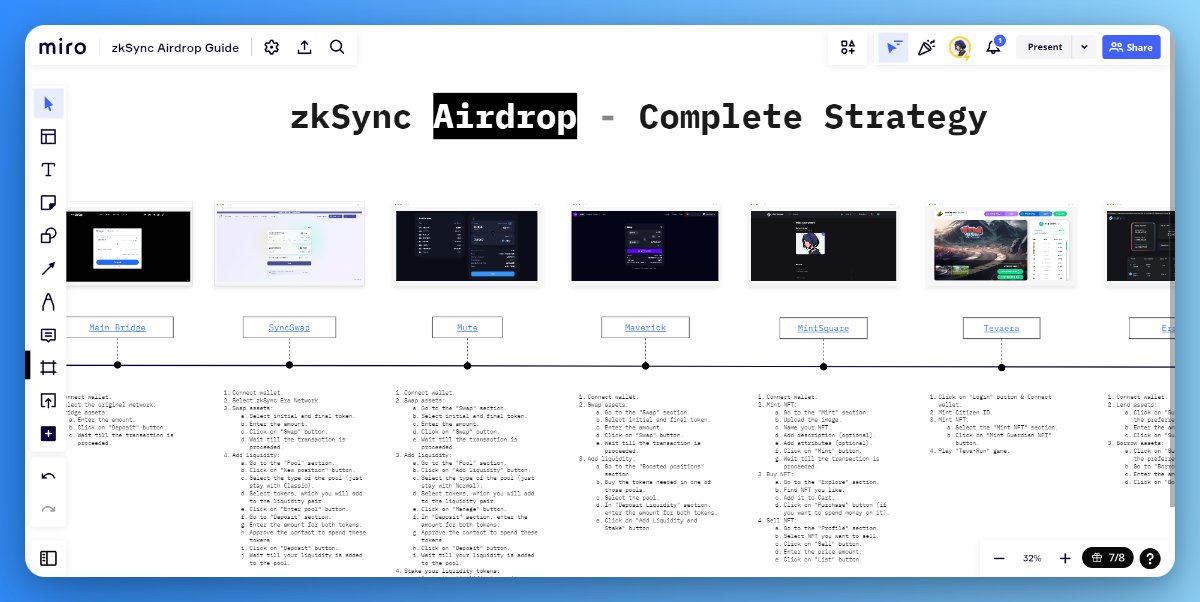Image resolution: width=1200 pixels, height=602 pixels.
Task: Select the Text tool
Action: [48, 169]
